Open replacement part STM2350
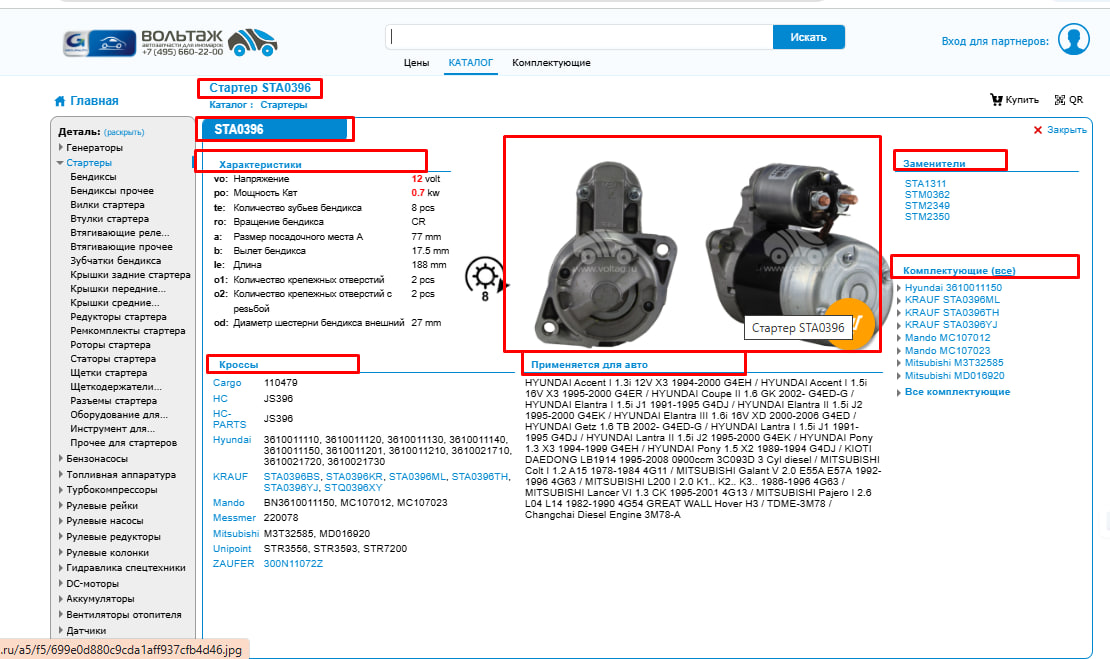This screenshot has height=659, width=1110. 927,217
